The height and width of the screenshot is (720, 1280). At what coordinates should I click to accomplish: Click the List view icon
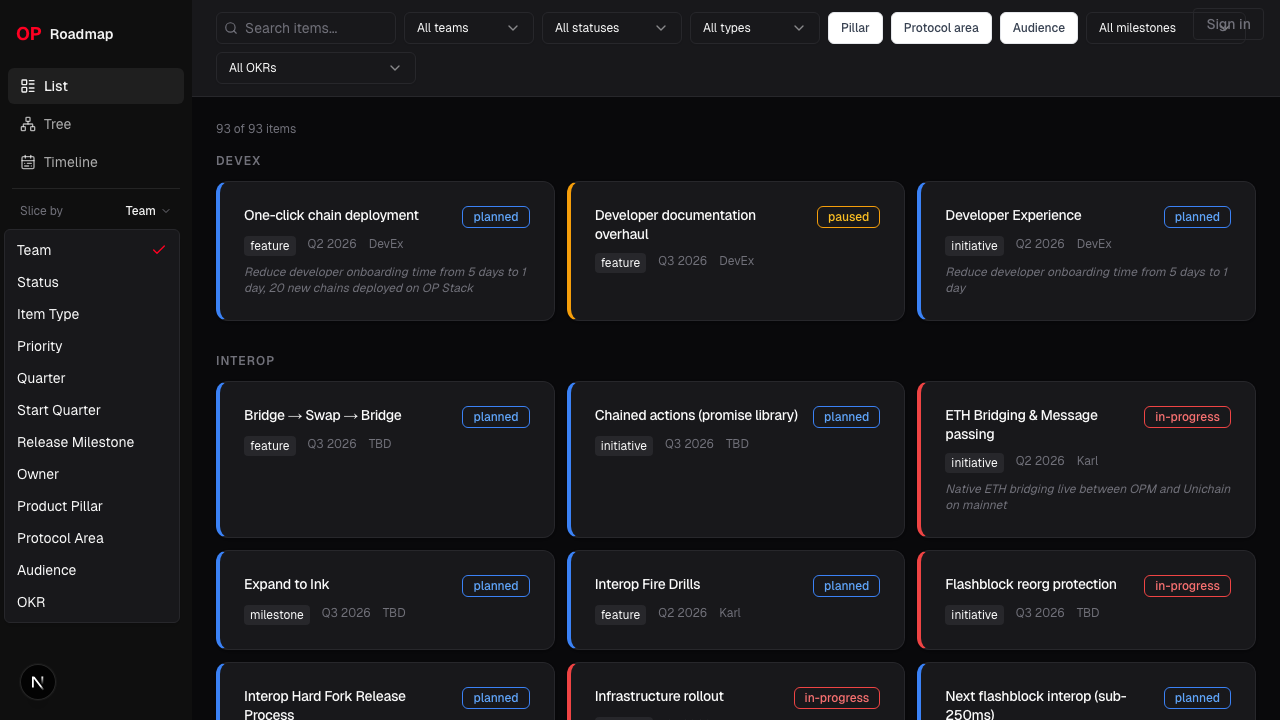point(28,86)
